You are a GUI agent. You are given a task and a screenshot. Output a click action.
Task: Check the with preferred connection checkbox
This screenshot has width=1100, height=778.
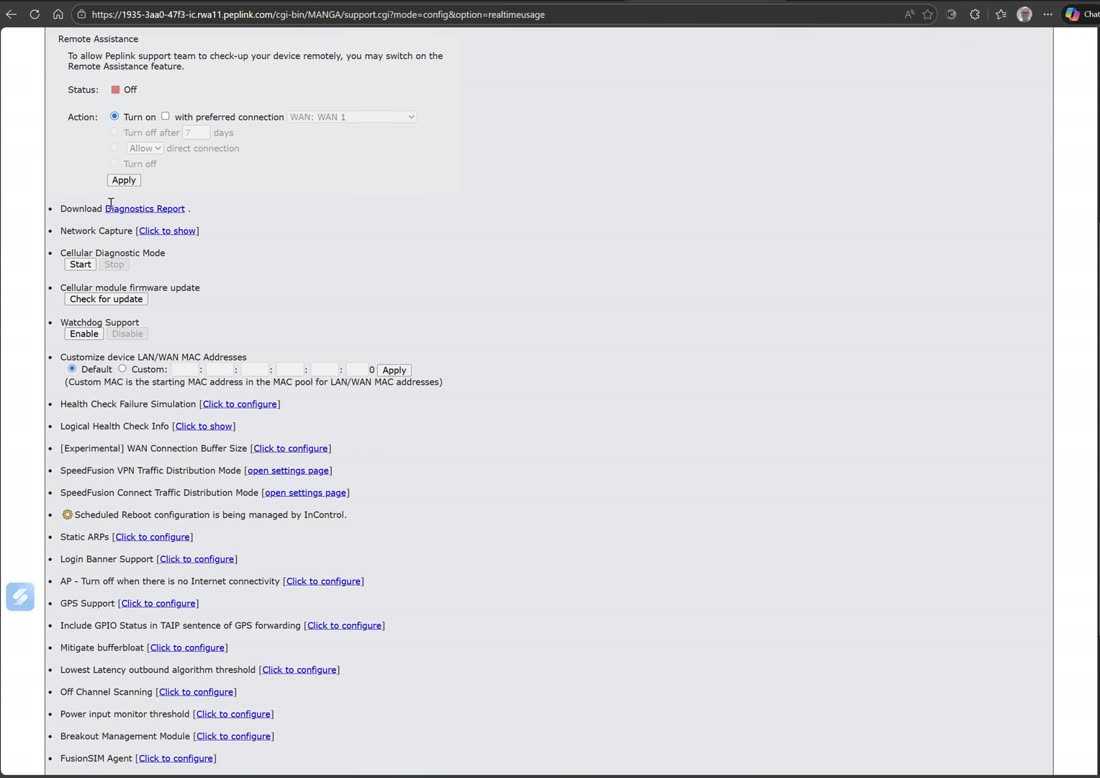coord(166,116)
